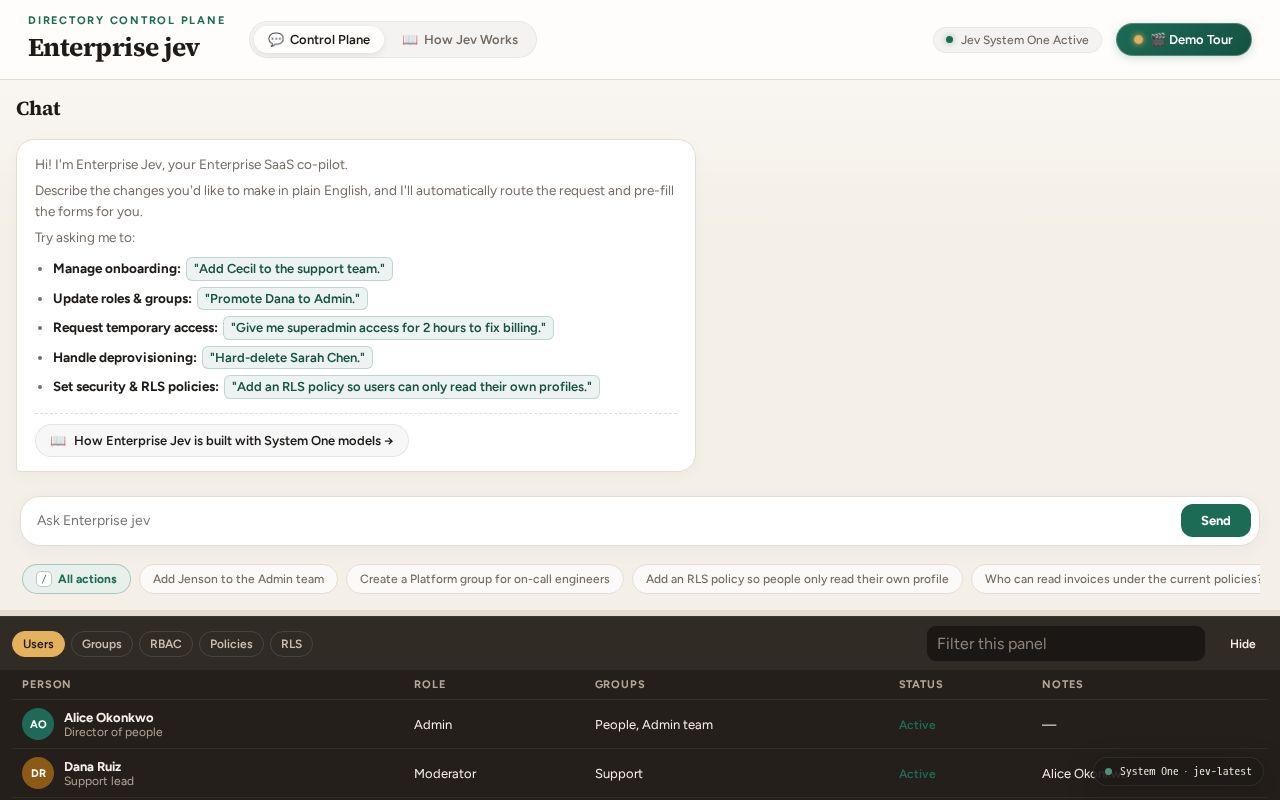This screenshot has height=800, width=1280.
Task: Click the Jev System One Active status pill
Action: click(1017, 40)
